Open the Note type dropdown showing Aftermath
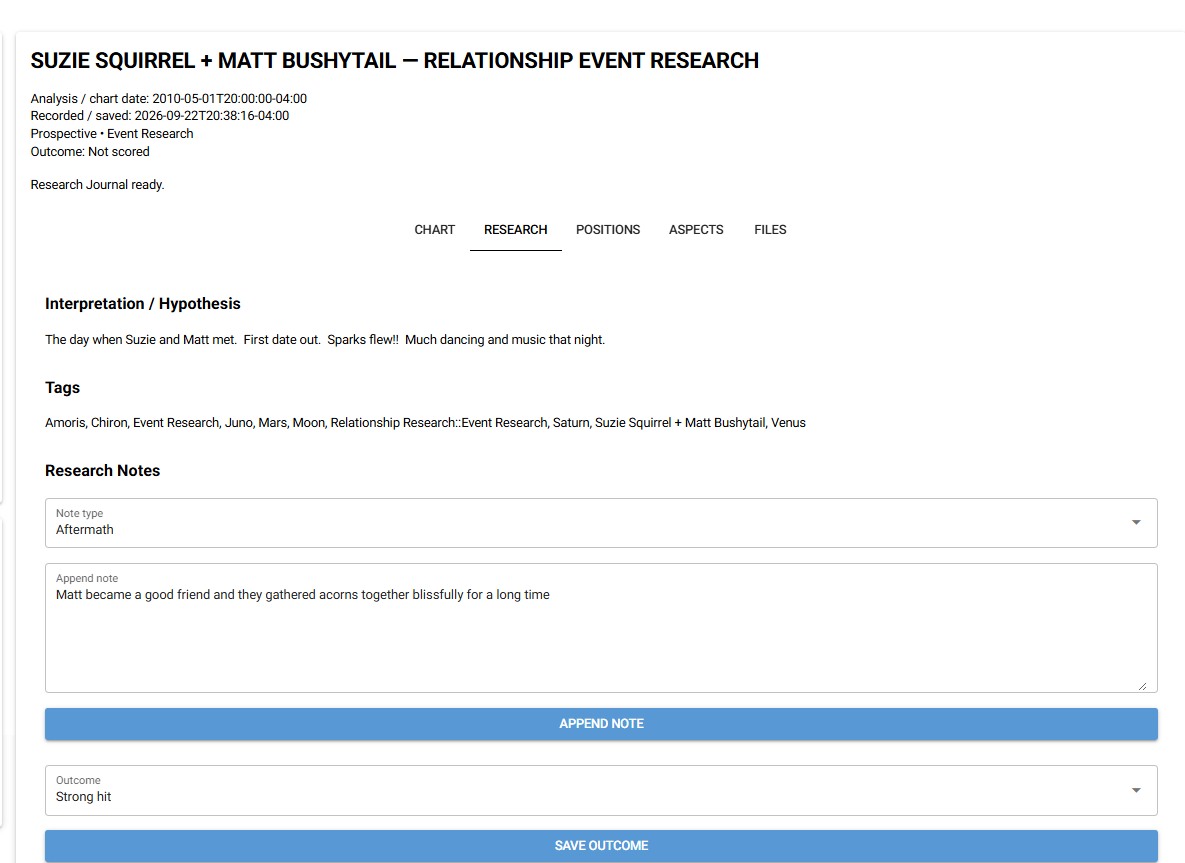 click(x=601, y=523)
